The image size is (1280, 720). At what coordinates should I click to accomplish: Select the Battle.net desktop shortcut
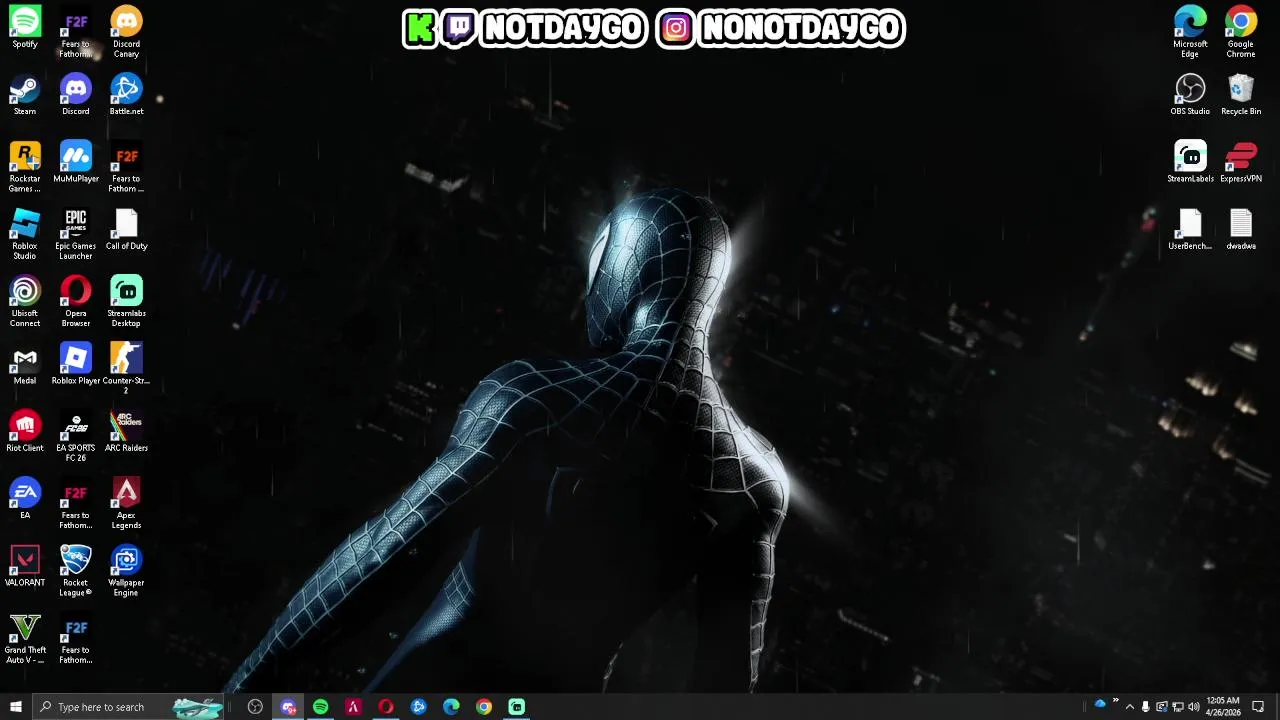click(x=126, y=95)
